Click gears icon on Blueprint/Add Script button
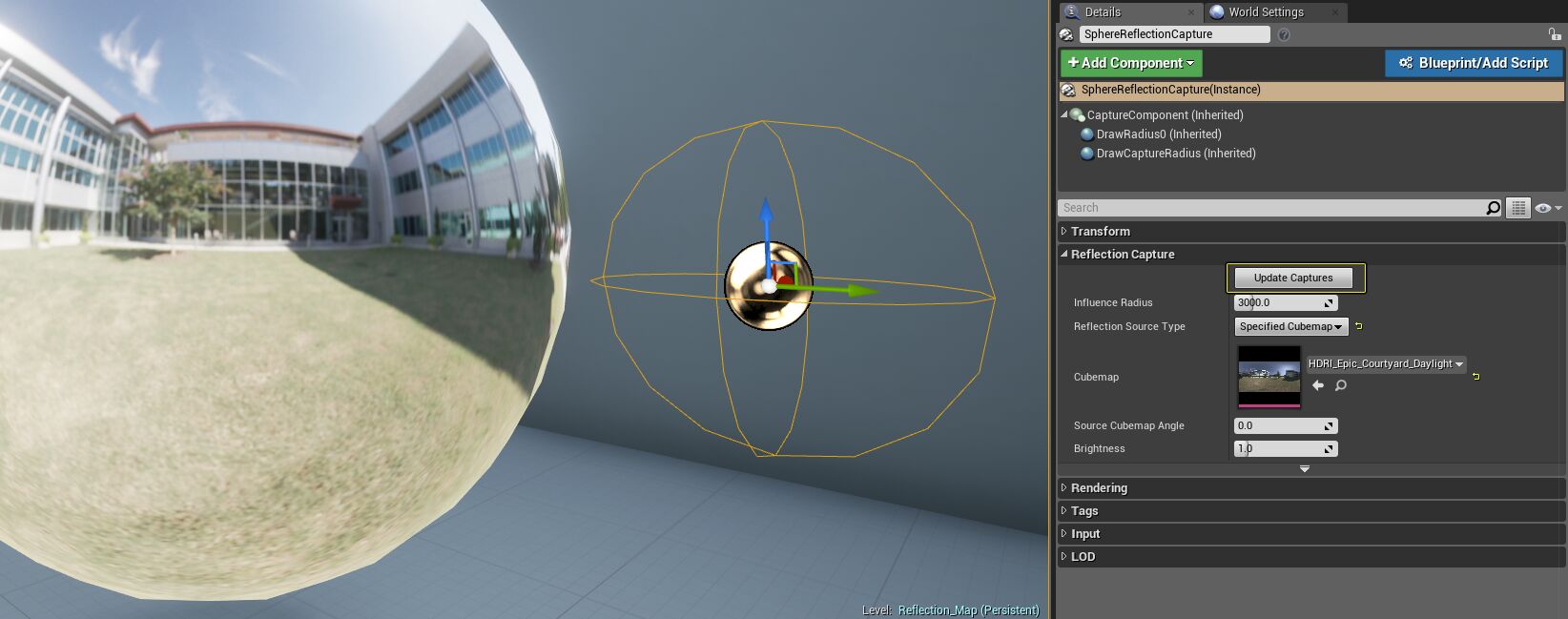Viewport: 1568px width, 619px height. point(1406,63)
